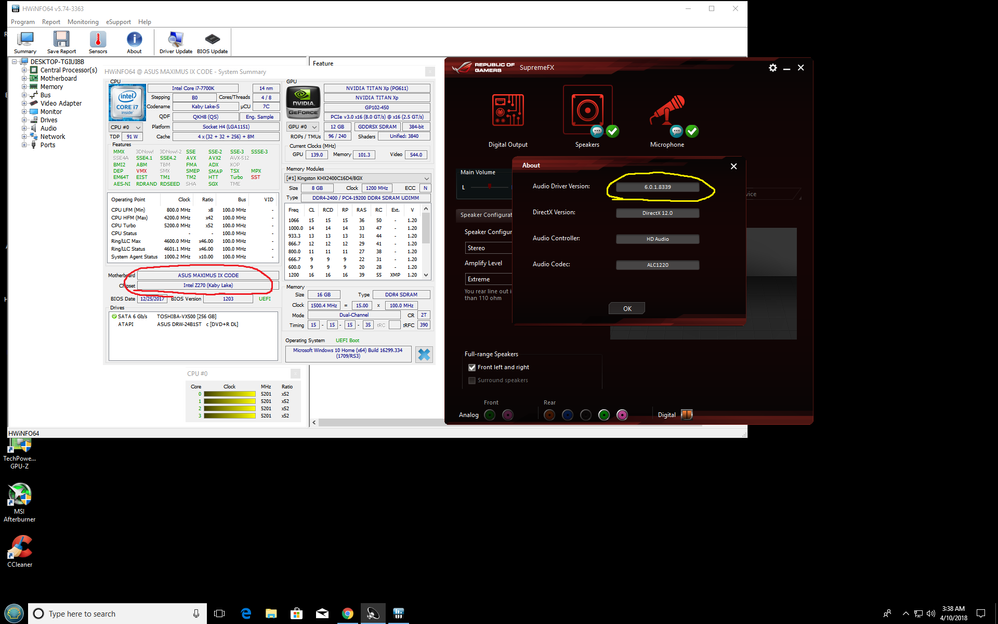This screenshot has height=624, width=998.
Task: Click the pink Rear analog jack
Action: tap(622, 415)
